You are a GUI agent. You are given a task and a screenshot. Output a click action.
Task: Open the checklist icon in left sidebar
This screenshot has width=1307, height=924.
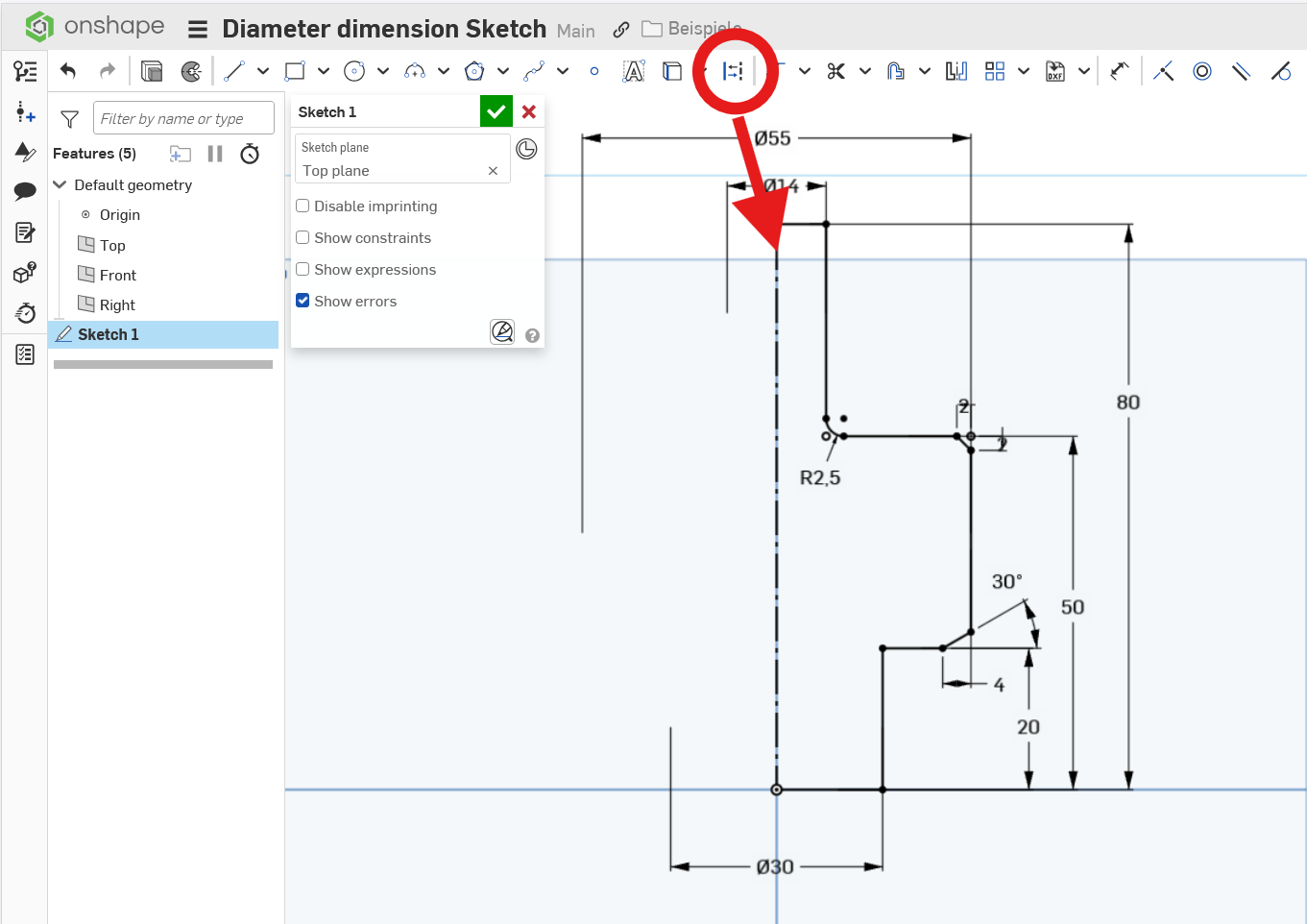pos(25,354)
